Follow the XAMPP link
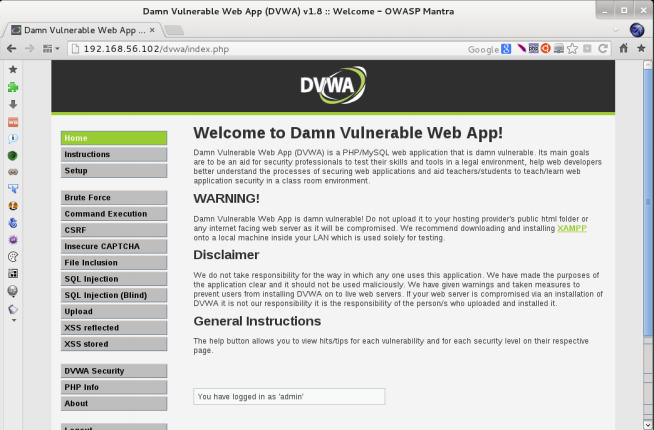 572,228
